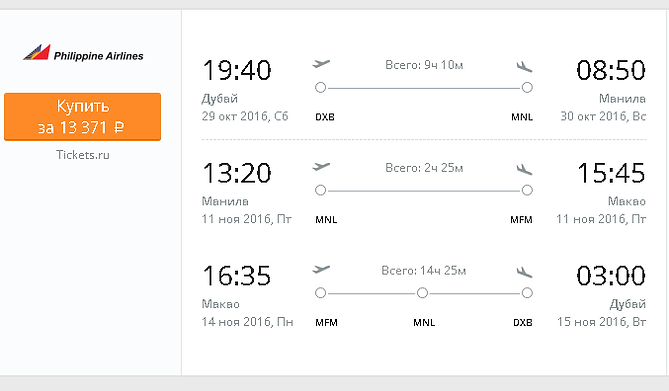The width and height of the screenshot is (669, 391).
Task: Click landing plane icon on Dubai–Manila flight
Action: click(x=524, y=66)
